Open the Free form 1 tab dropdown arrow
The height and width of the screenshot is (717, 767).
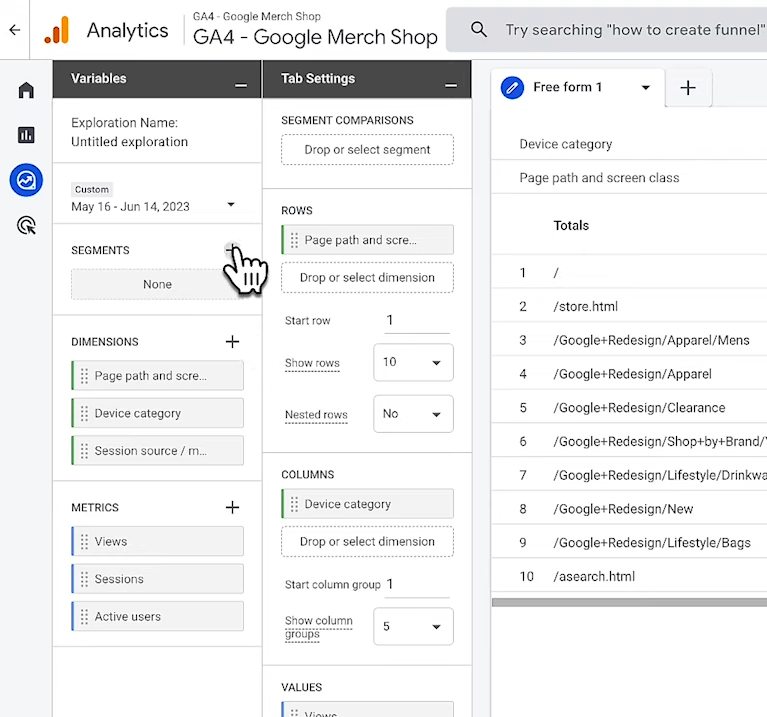pos(646,88)
